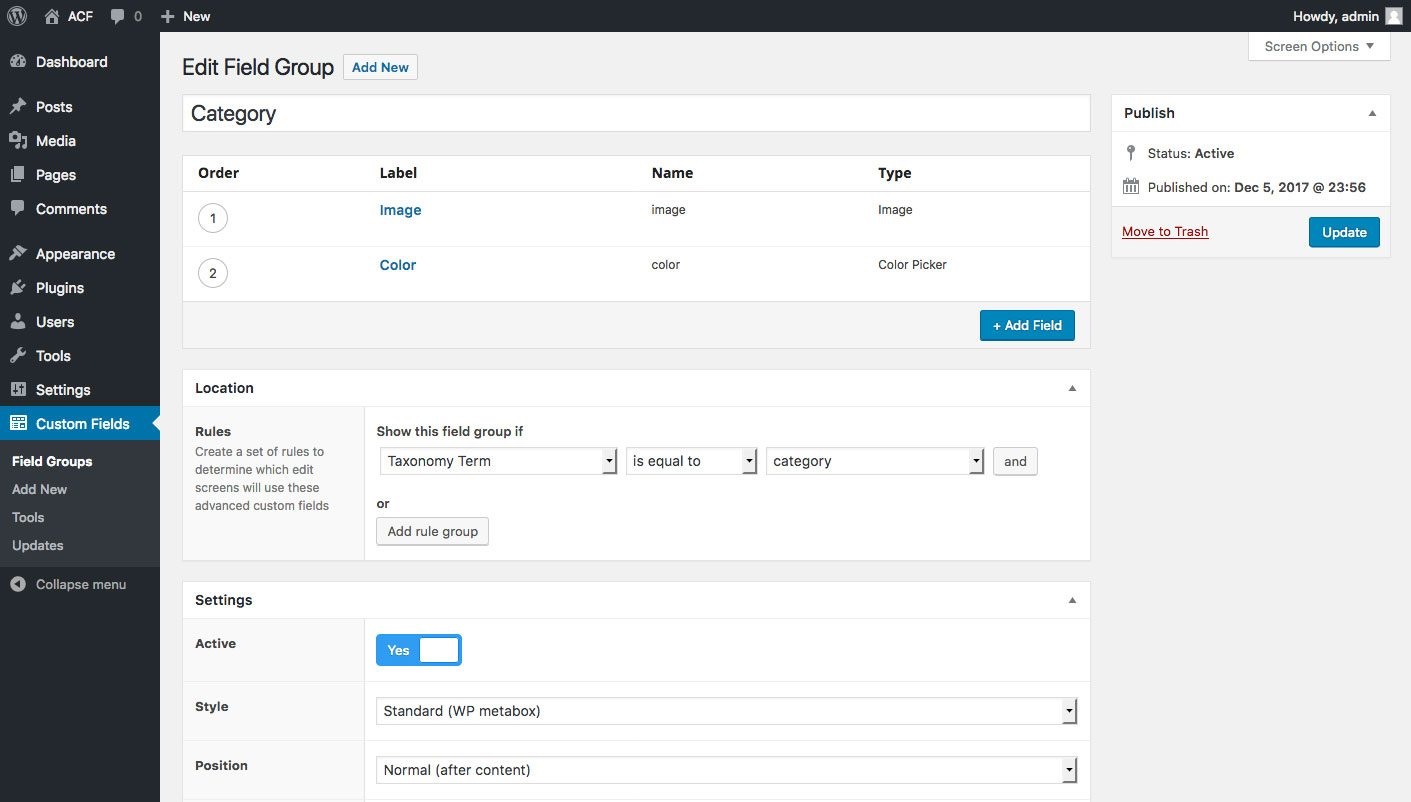1411x802 pixels.
Task: Toggle the Active Yes switch off
Action: tap(419, 650)
